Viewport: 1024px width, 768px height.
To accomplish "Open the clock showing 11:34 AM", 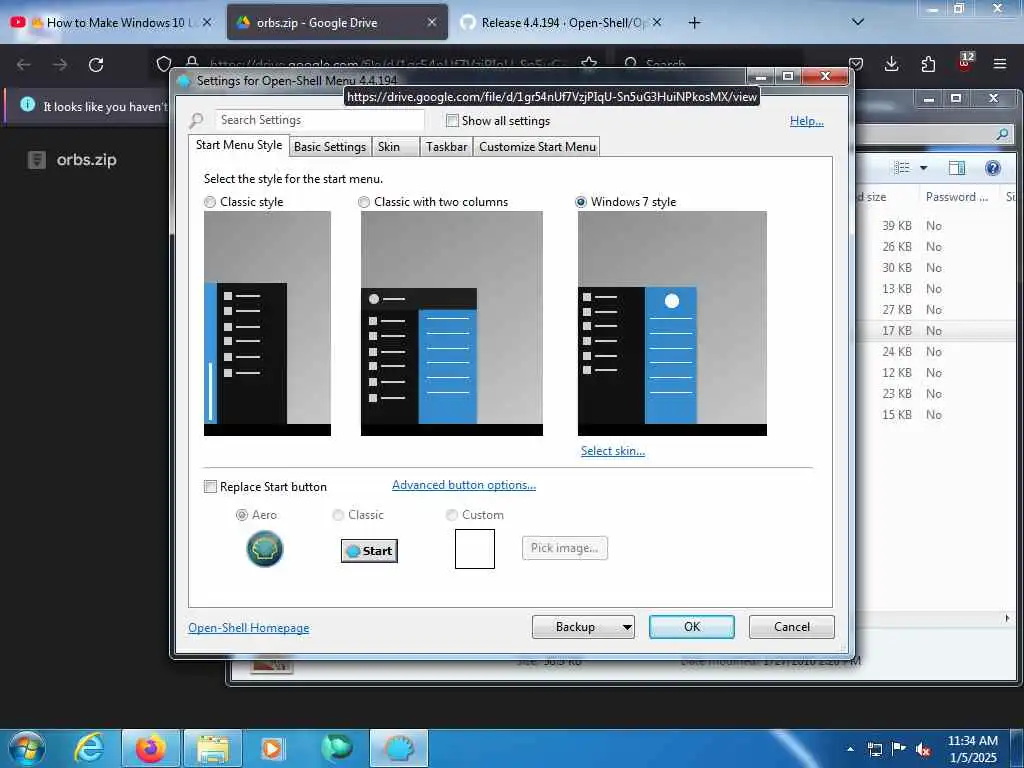I will (x=972, y=748).
